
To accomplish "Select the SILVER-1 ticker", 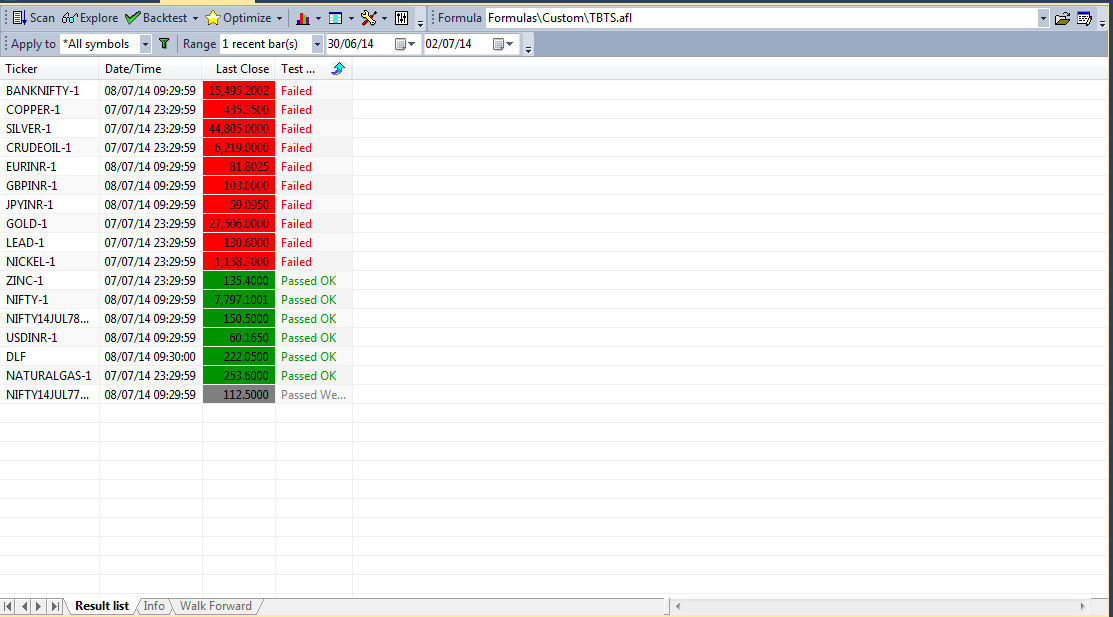I will (x=28, y=129).
